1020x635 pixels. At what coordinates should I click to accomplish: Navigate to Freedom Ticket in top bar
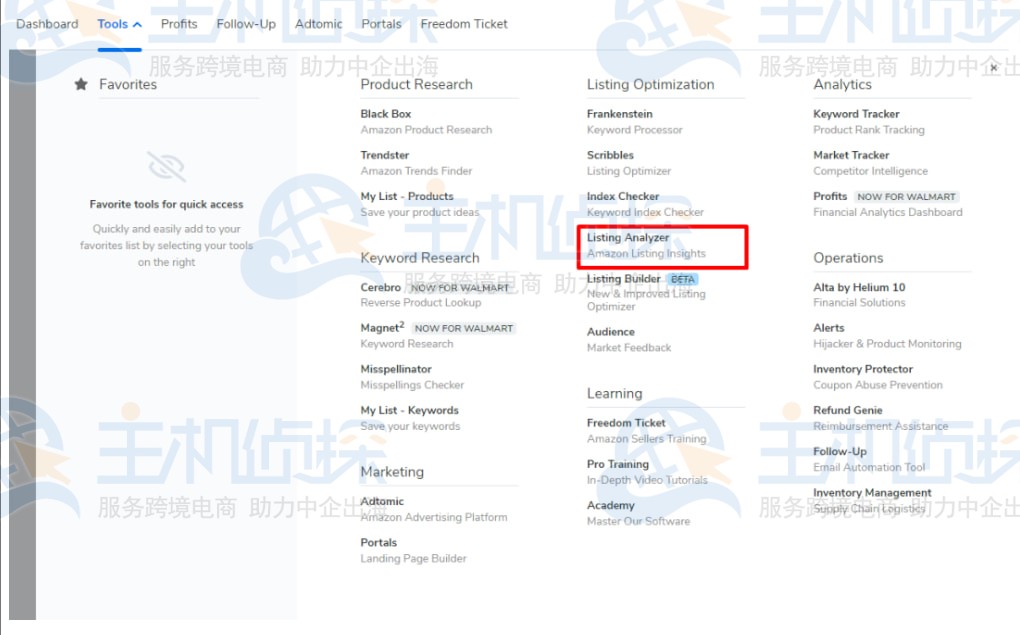464,23
